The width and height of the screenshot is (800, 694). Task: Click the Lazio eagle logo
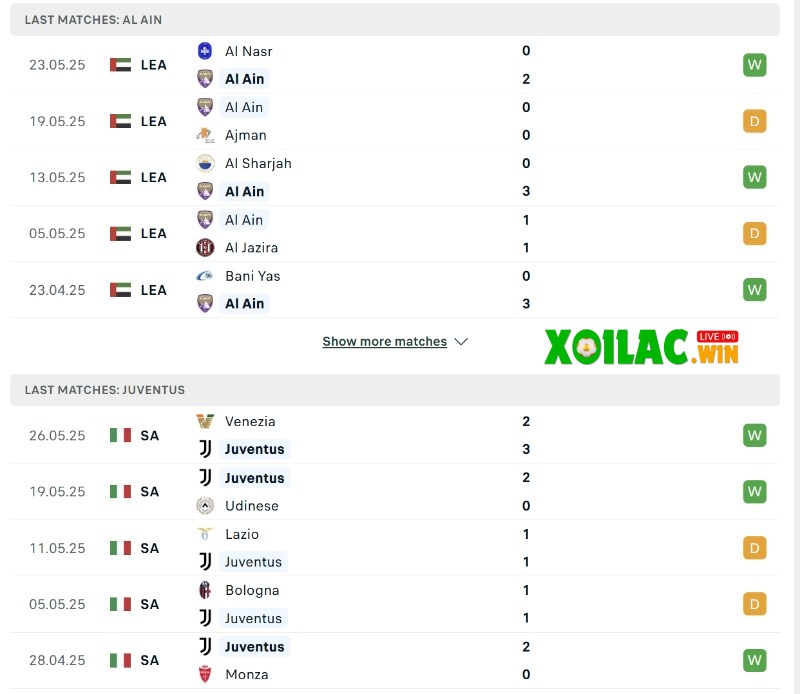tap(205, 534)
